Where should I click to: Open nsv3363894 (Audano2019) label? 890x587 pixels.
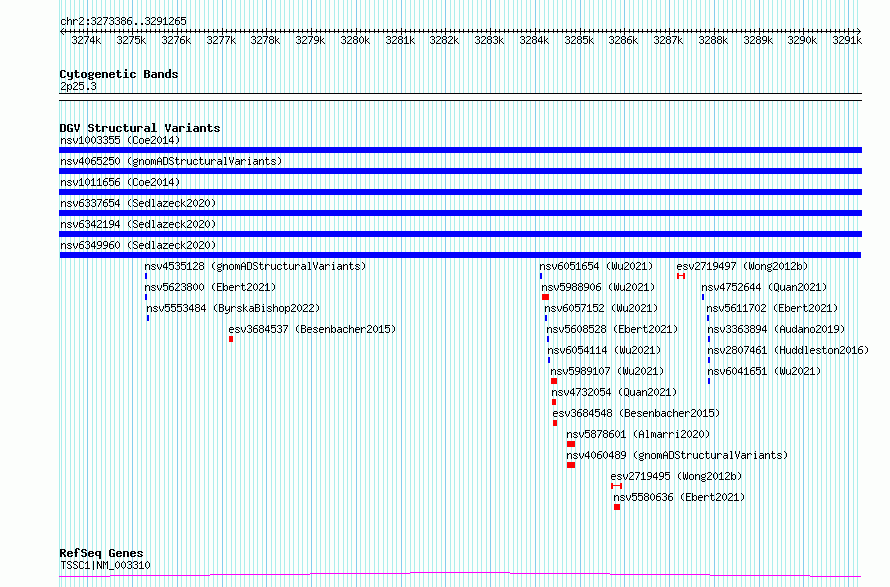click(x=776, y=329)
